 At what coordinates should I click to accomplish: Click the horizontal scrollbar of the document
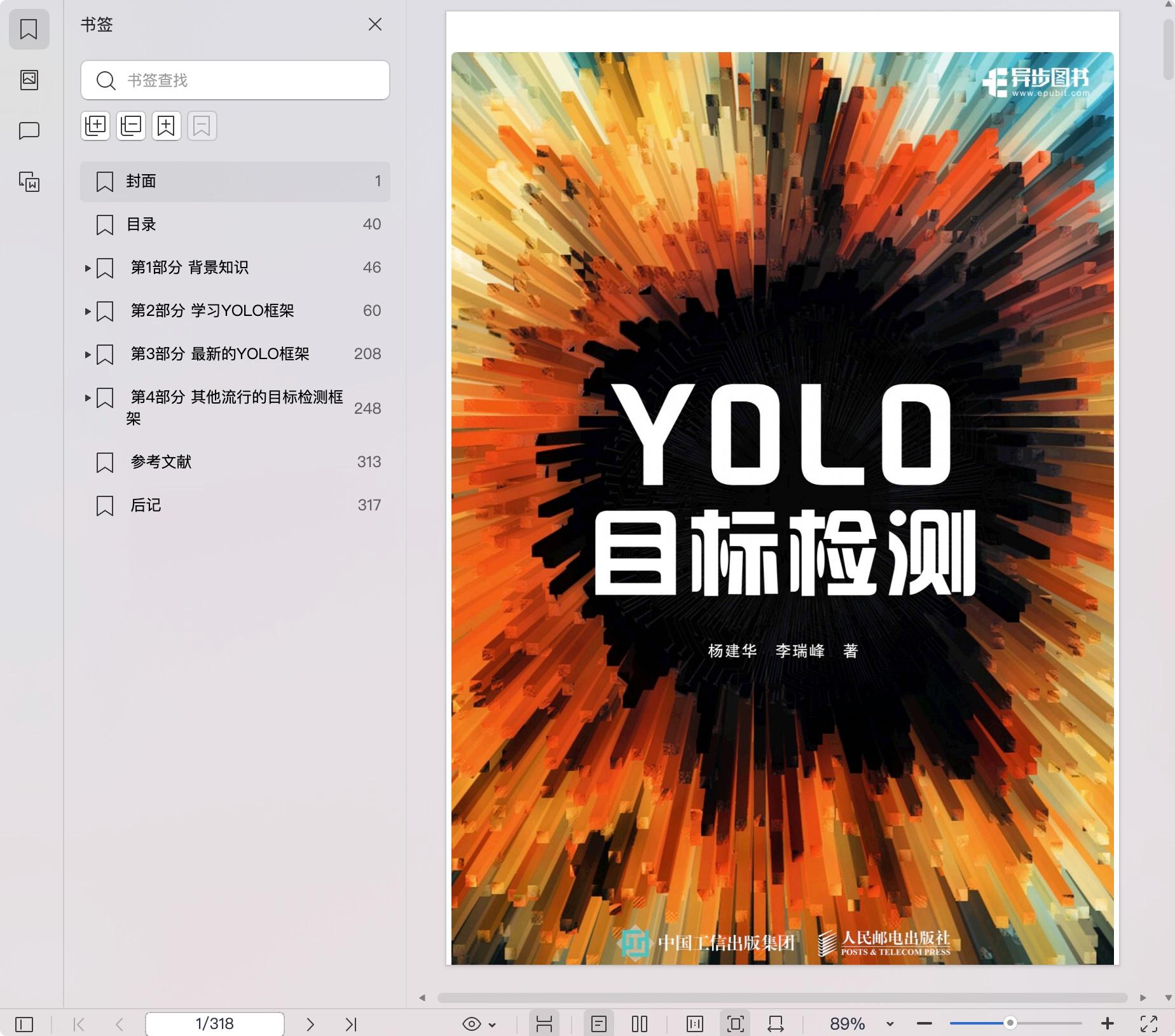(782, 998)
